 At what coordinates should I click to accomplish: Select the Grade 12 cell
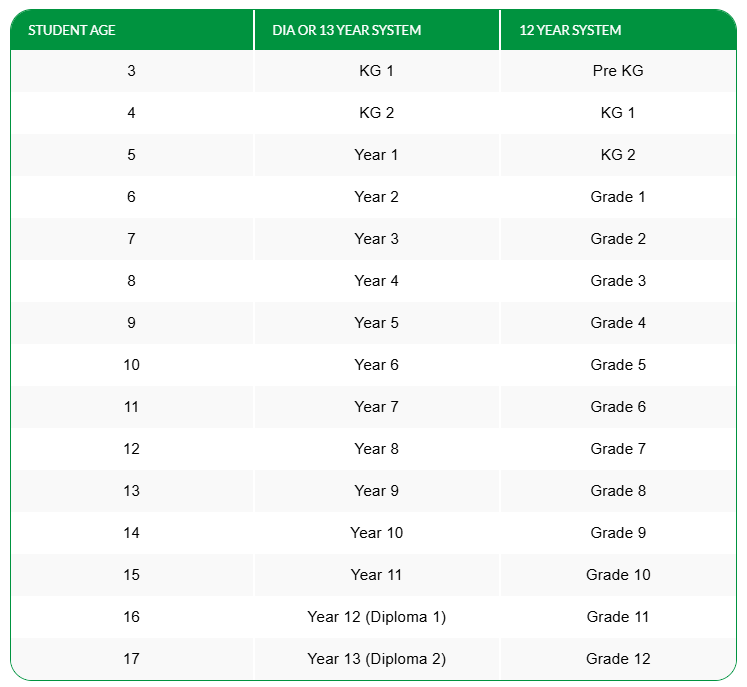click(618, 659)
